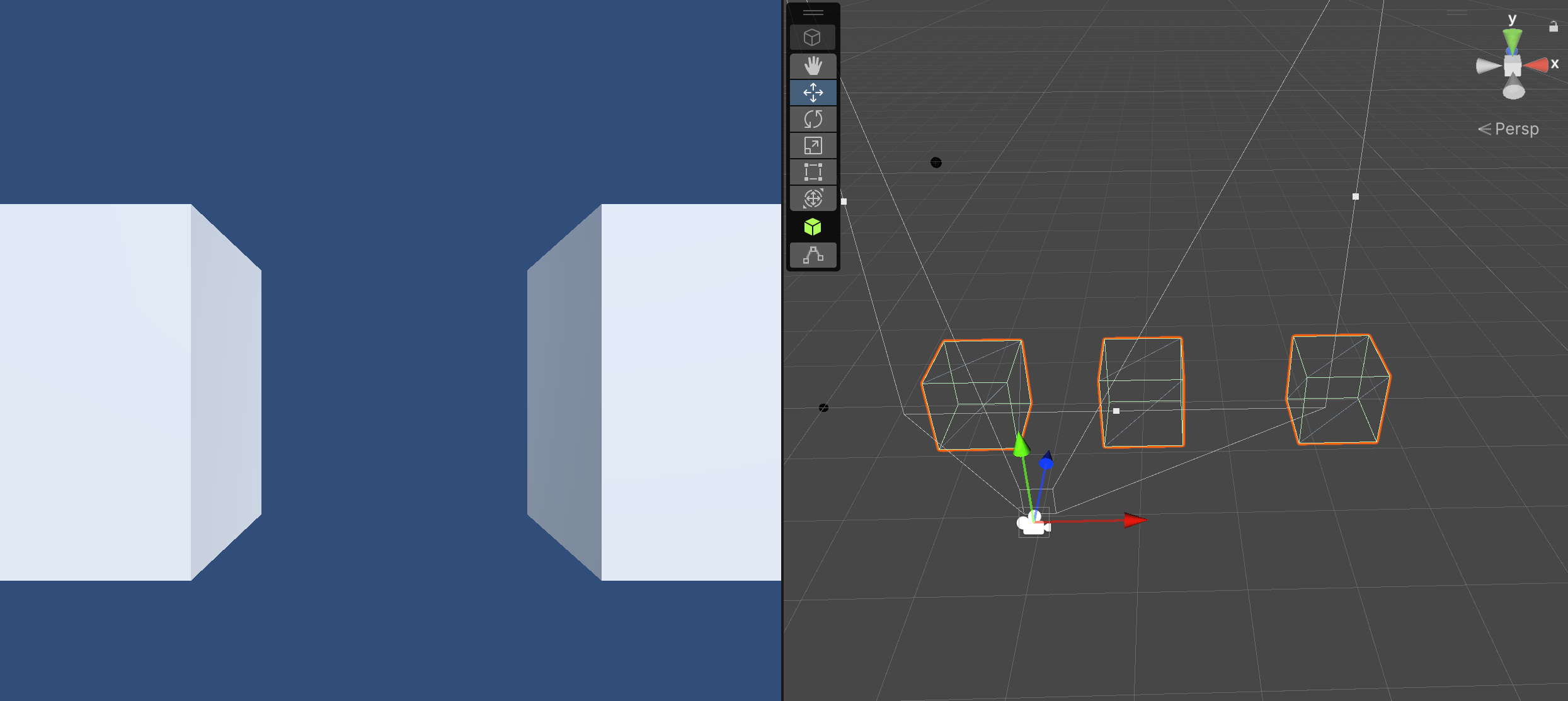Screen dimensions: 1568x701
Task: Select the Rotate tool
Action: pyautogui.click(x=813, y=119)
